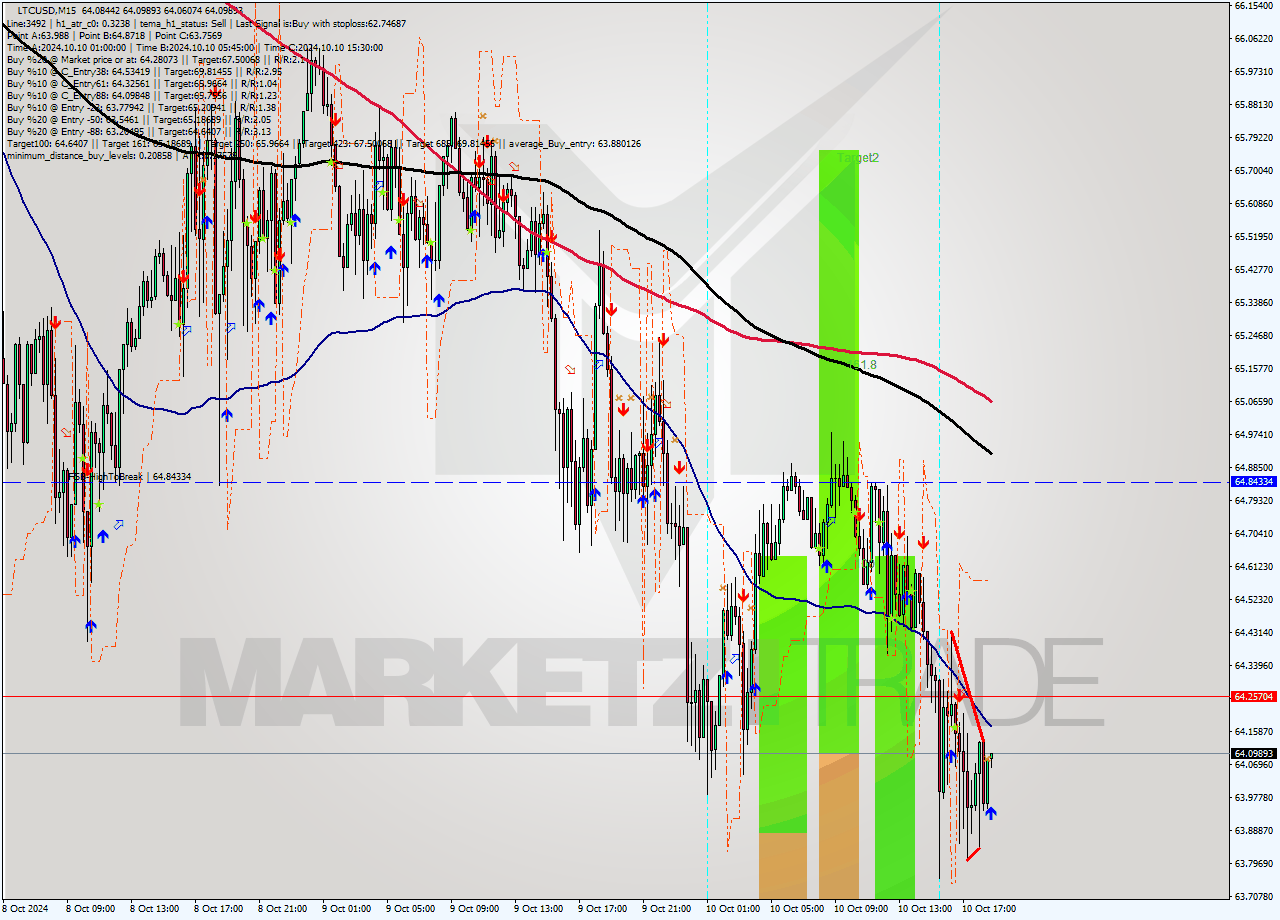Select the 'Line:3492' indicator status line
The width and height of the screenshot is (1280, 920).
[206, 22]
